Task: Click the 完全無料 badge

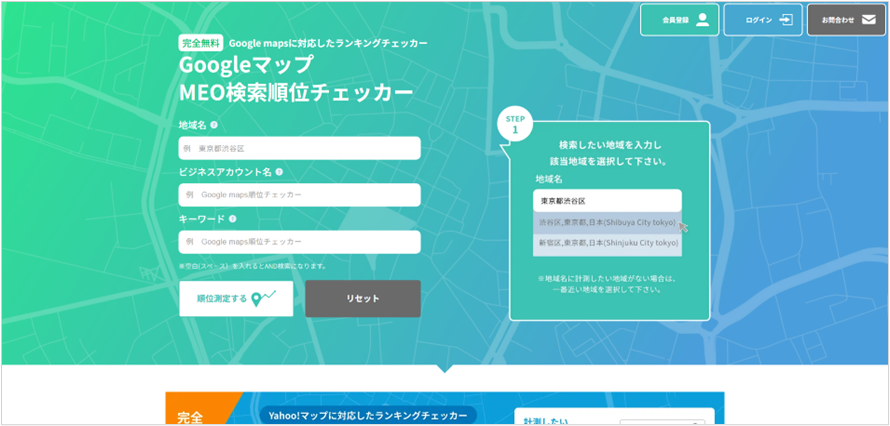Action: pos(201,43)
